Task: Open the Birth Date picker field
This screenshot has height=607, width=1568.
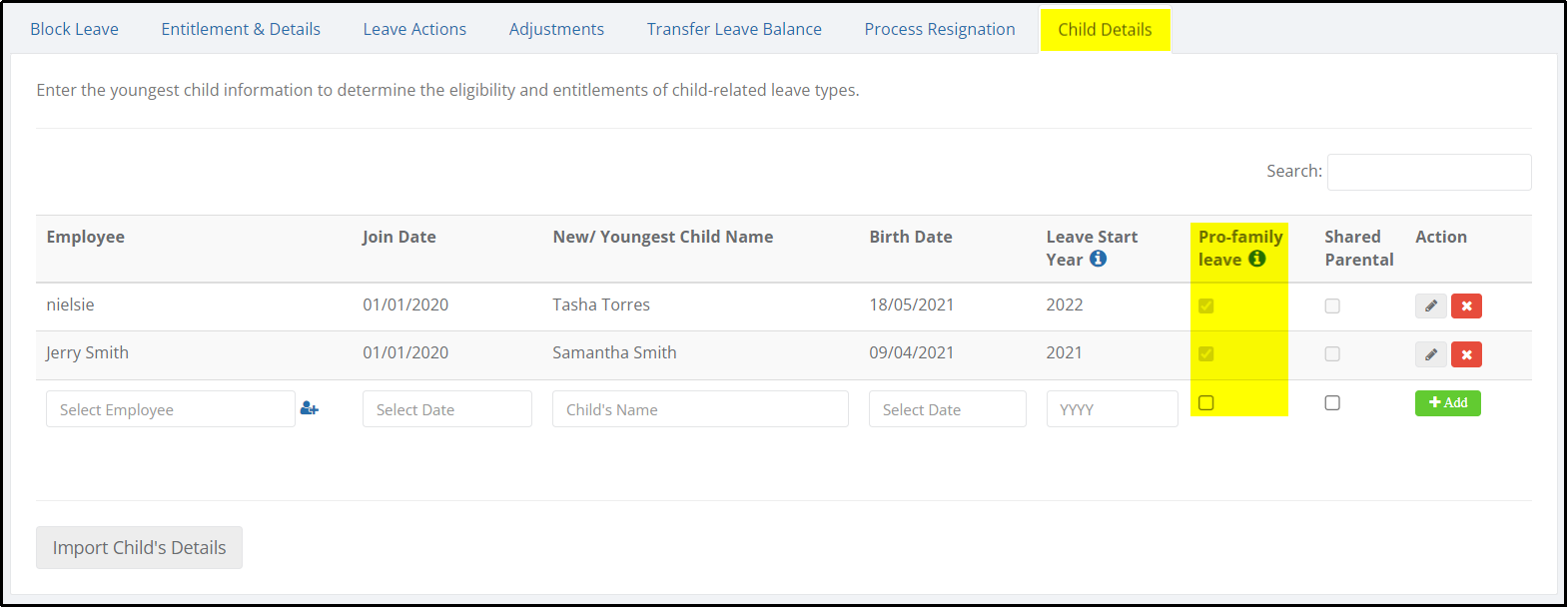Action: [x=948, y=409]
